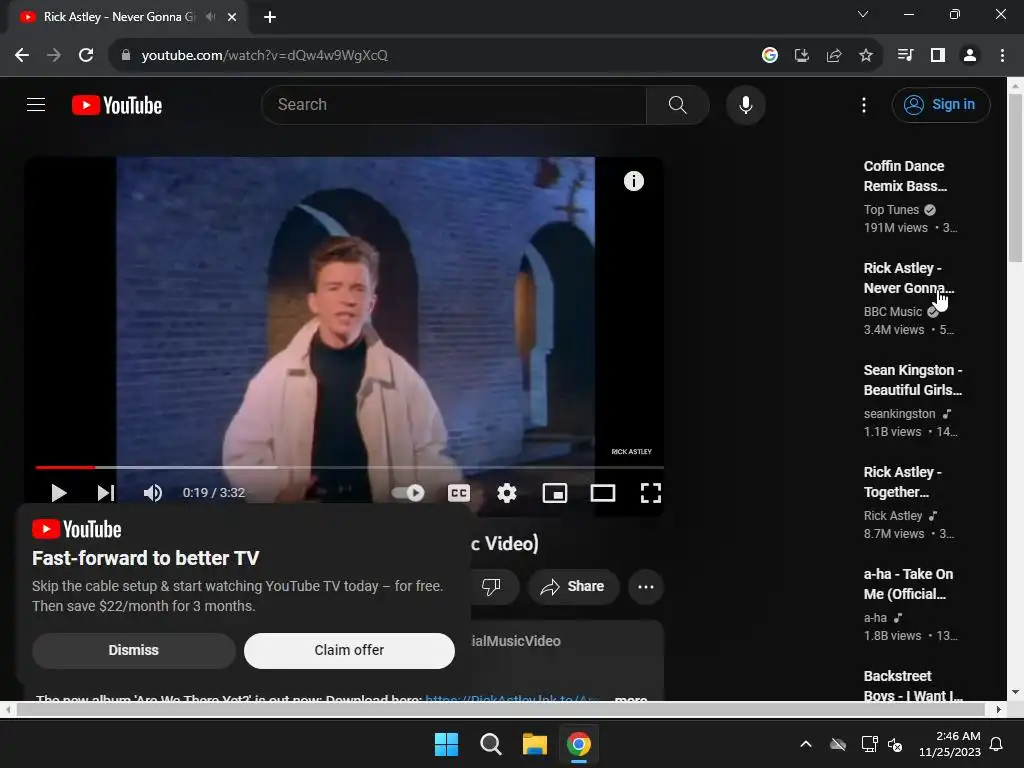This screenshot has height=768, width=1024.
Task: Click the vertical page scrollbar
Action: [x=1015, y=178]
